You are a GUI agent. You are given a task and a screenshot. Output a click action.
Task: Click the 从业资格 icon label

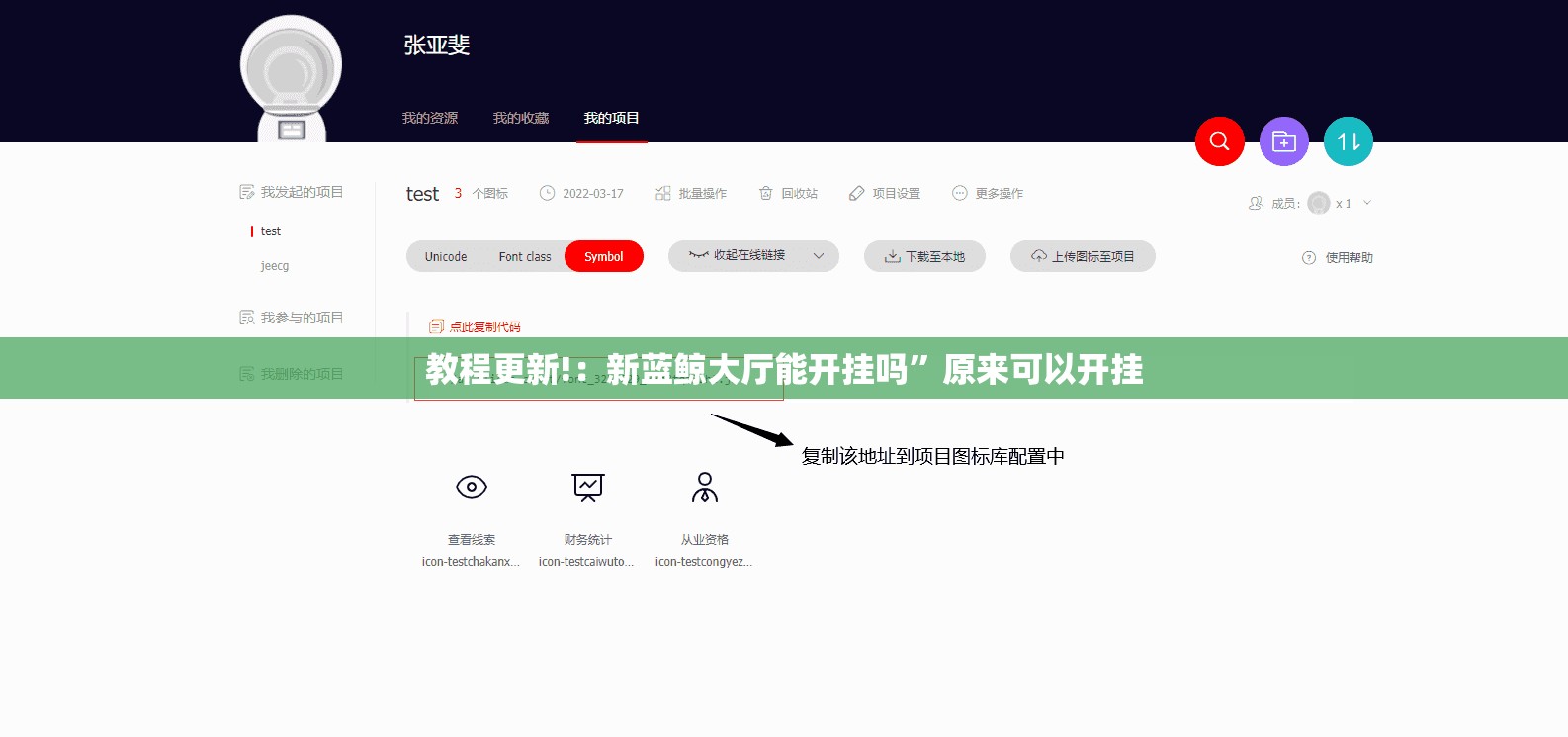[705, 540]
